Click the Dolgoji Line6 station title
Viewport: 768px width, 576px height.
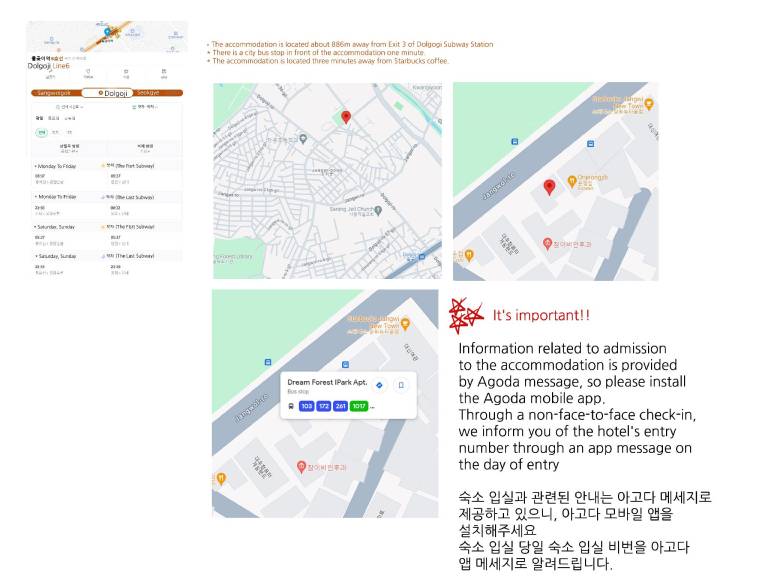pyautogui.click(x=48, y=66)
